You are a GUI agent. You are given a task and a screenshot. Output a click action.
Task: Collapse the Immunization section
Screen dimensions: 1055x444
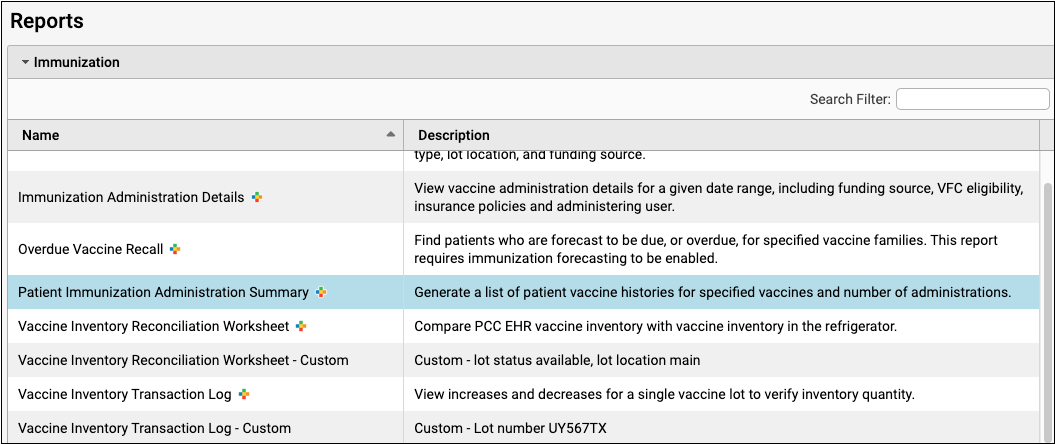tap(26, 62)
